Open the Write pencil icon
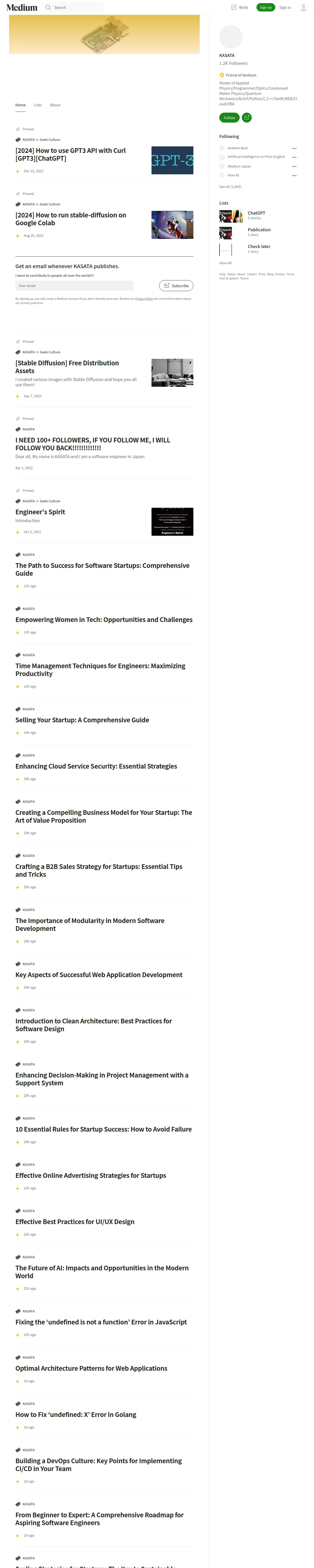This screenshot has width=314, height=1568. point(233,7)
